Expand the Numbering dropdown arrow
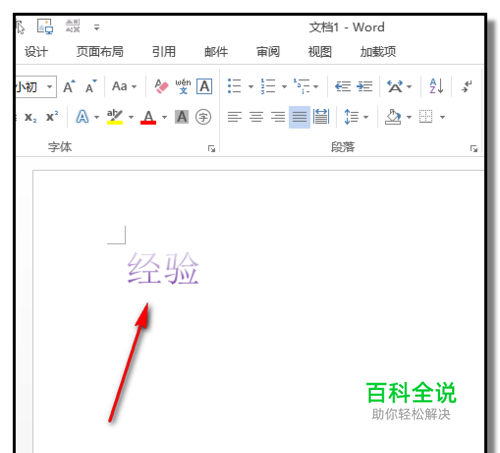This screenshot has height=453, width=500. click(284, 87)
